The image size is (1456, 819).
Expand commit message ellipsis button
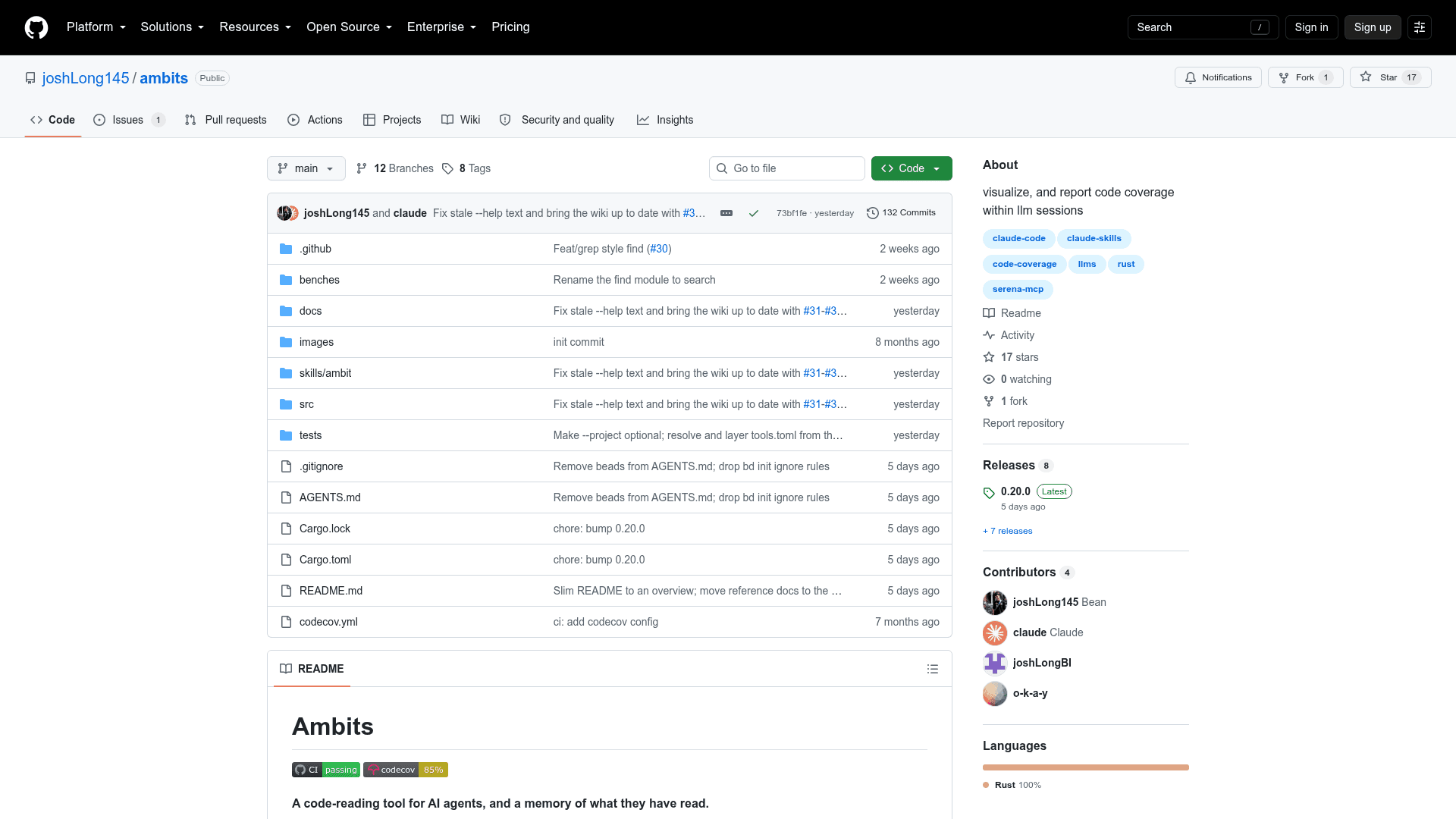(x=726, y=213)
